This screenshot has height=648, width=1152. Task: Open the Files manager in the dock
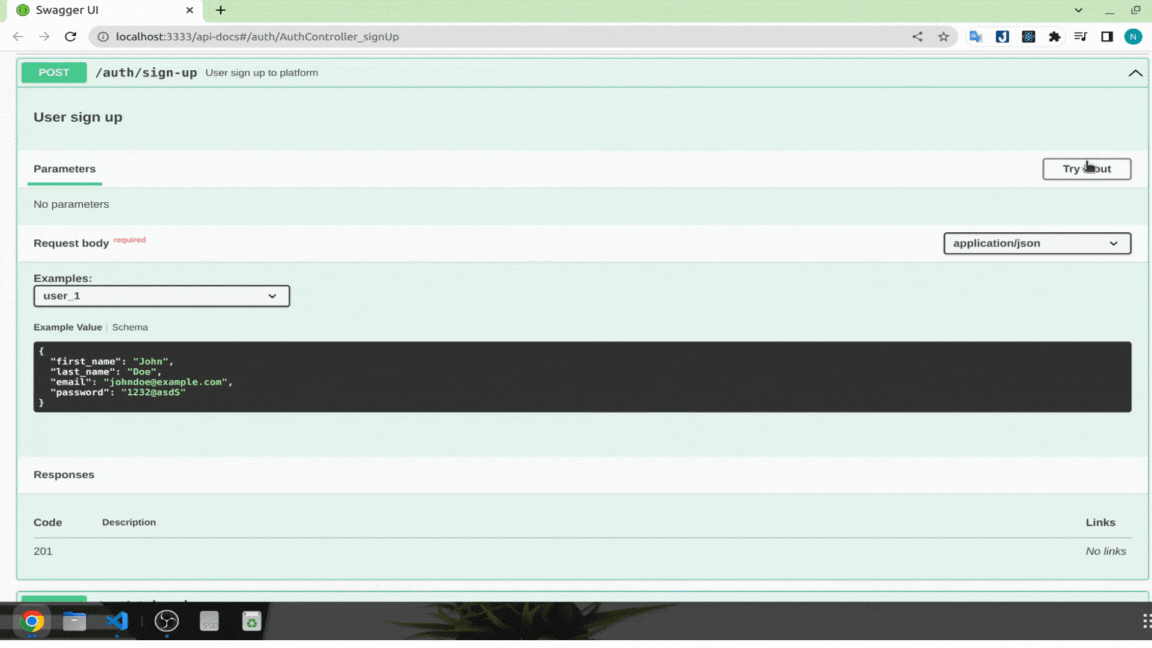coord(74,622)
